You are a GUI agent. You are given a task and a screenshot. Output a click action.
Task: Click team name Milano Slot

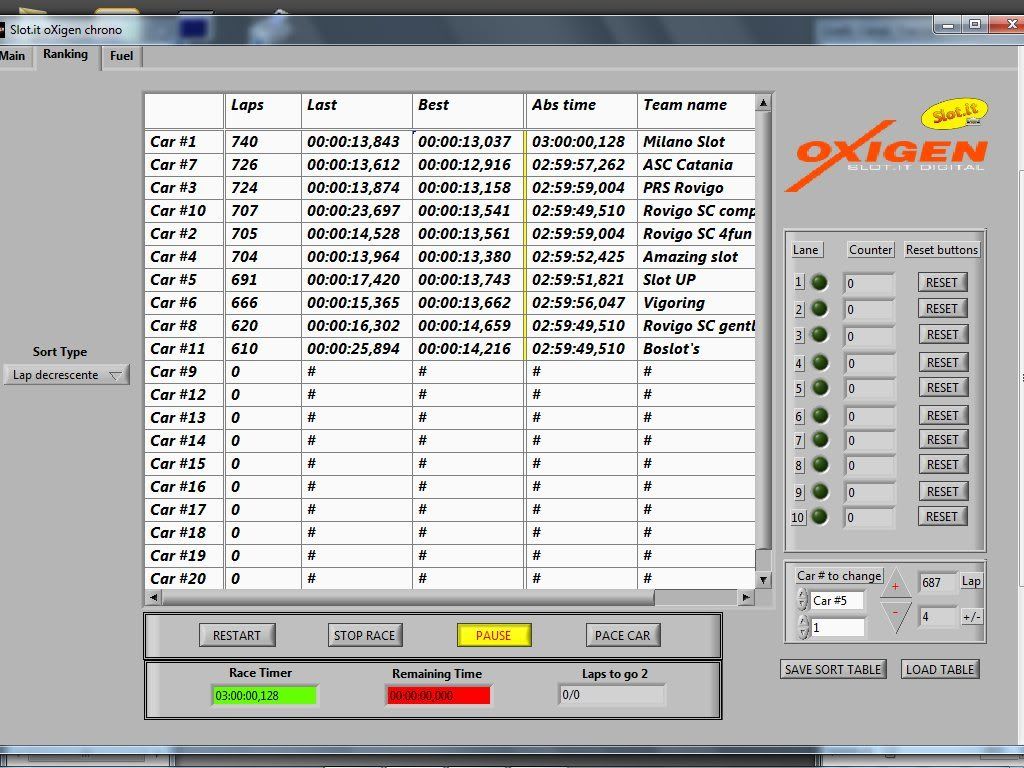(x=684, y=142)
